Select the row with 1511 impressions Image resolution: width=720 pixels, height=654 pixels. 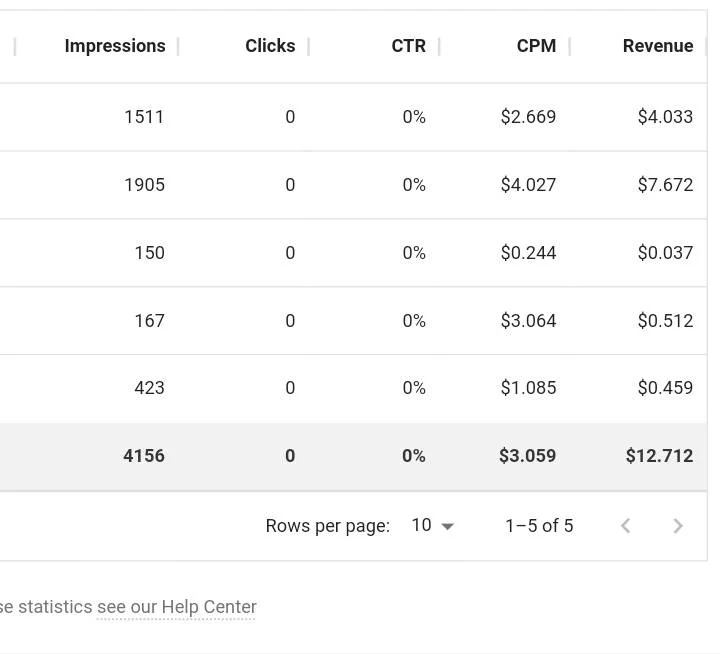pyautogui.click(x=354, y=117)
